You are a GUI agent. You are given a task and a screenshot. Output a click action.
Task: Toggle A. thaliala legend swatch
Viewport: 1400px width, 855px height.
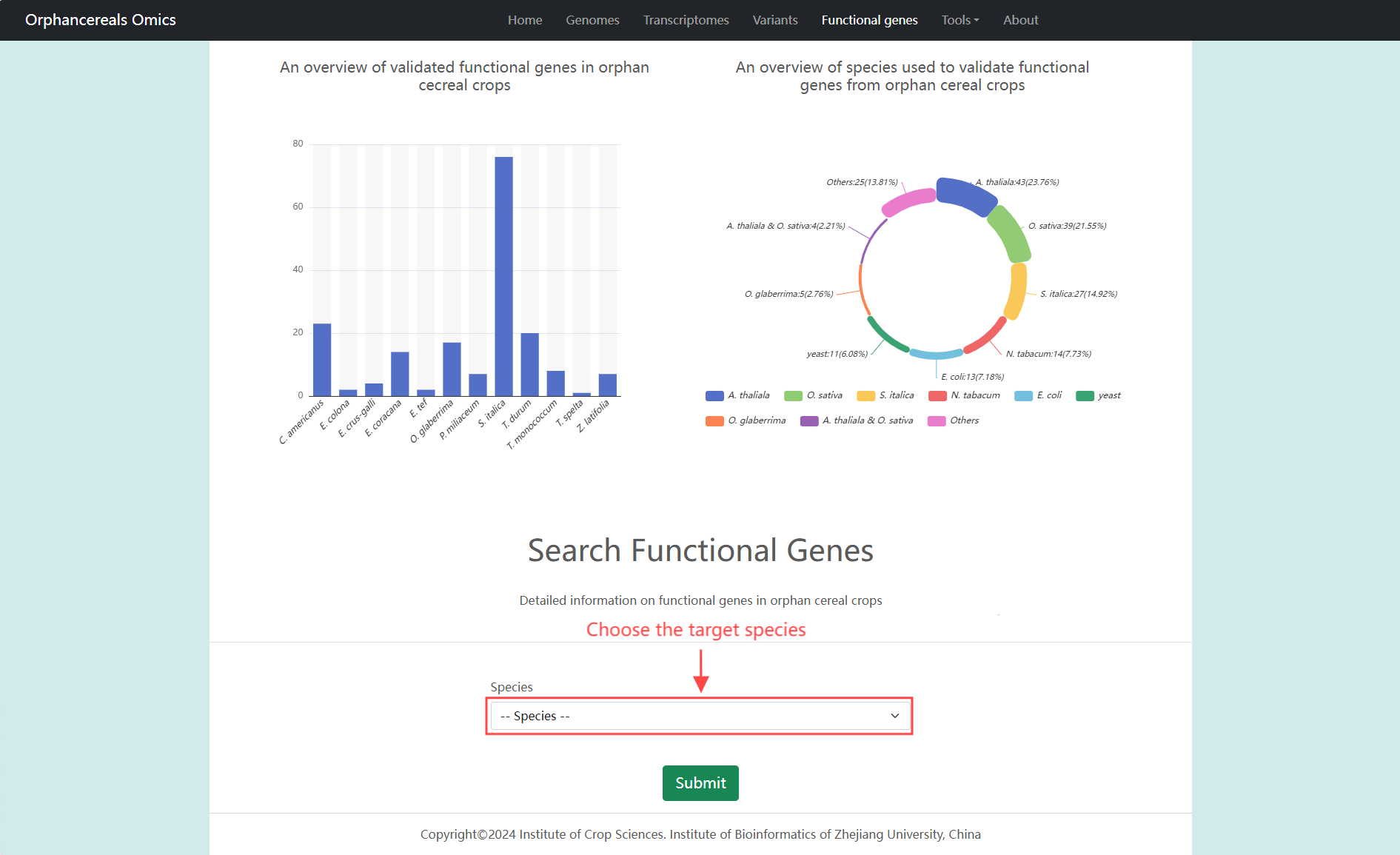(714, 396)
